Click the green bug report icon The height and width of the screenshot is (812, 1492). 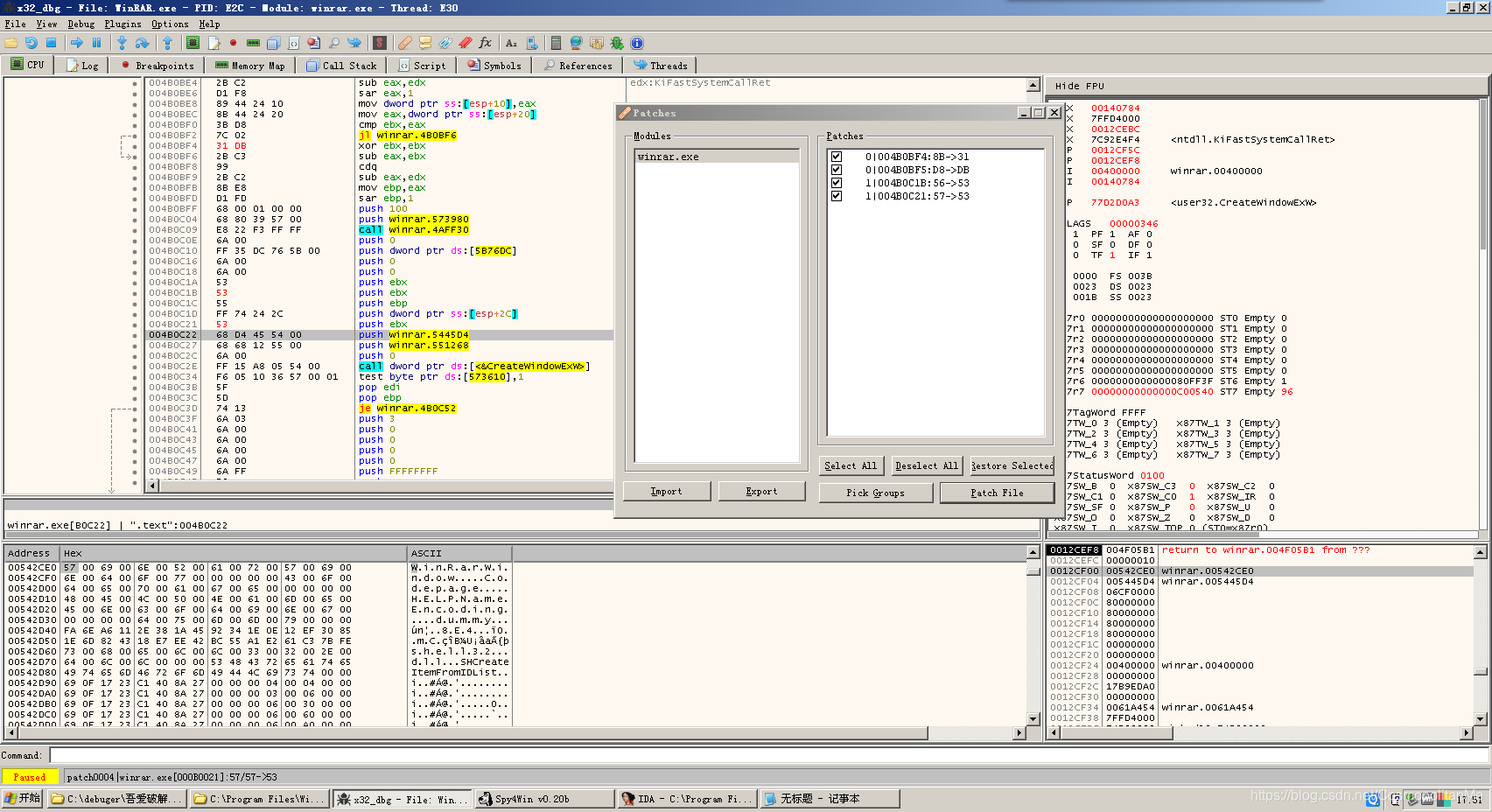pos(617,43)
